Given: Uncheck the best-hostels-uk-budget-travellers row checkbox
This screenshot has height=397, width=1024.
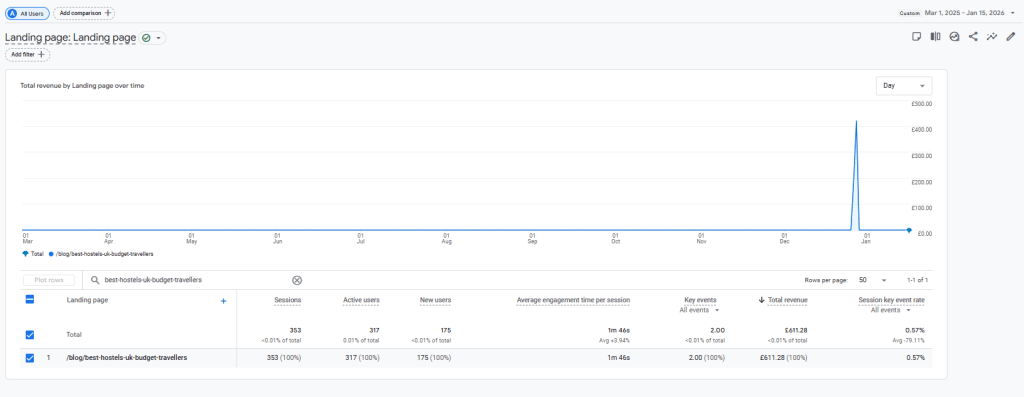Looking at the screenshot, I should click(x=29, y=358).
